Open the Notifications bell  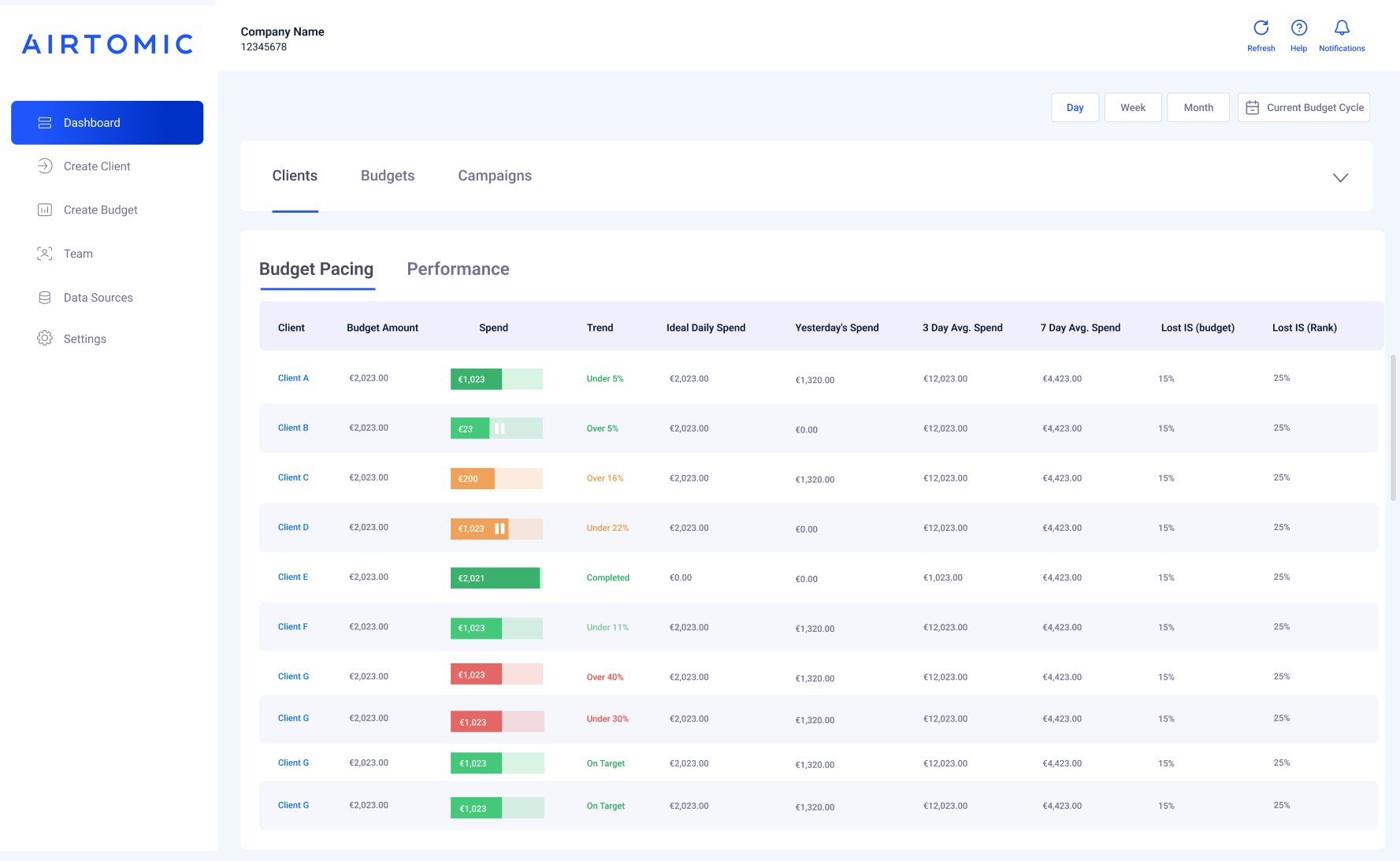(x=1341, y=28)
